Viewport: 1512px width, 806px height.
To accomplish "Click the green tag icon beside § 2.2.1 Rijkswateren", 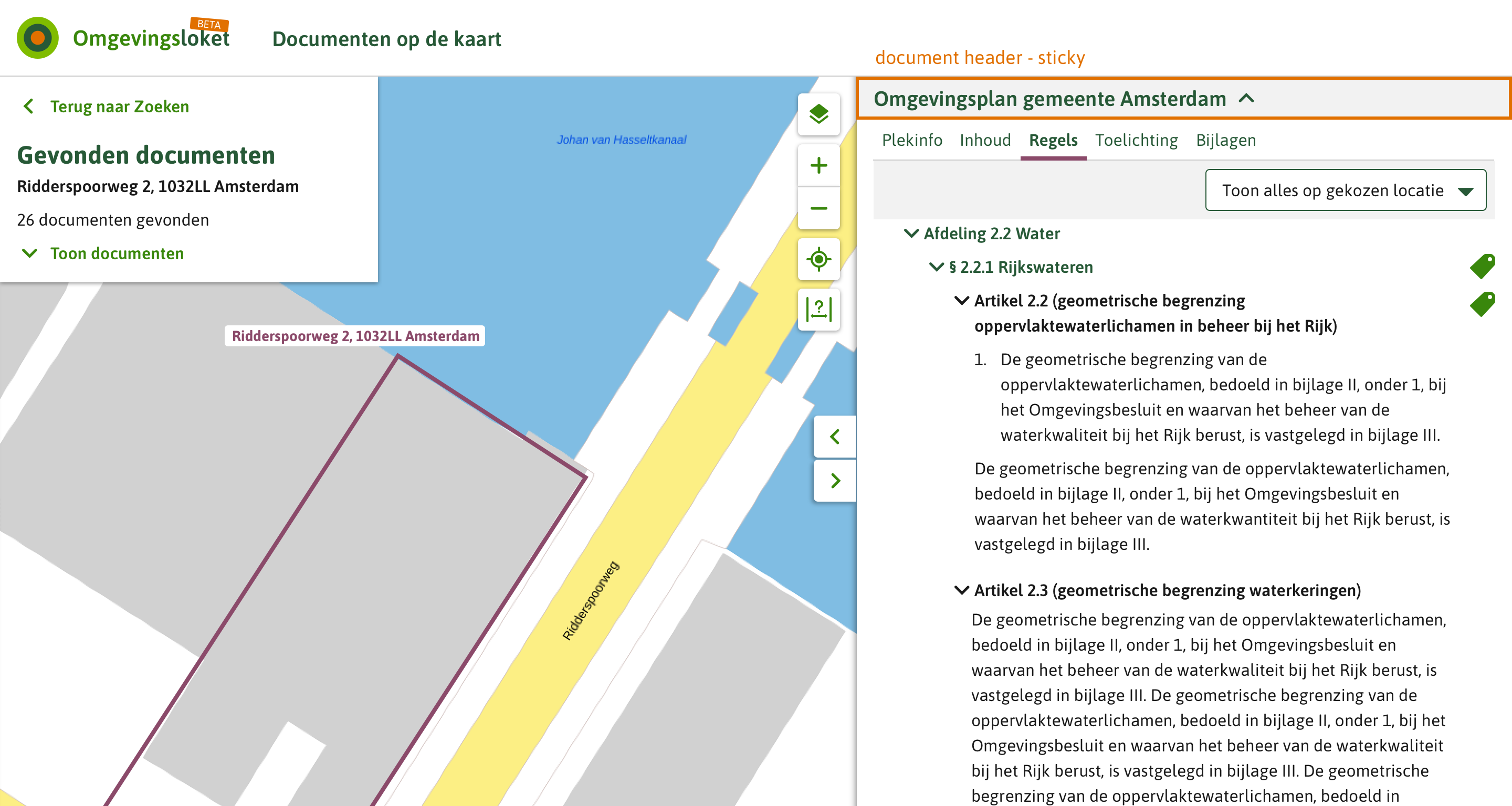I will pos(1482,267).
